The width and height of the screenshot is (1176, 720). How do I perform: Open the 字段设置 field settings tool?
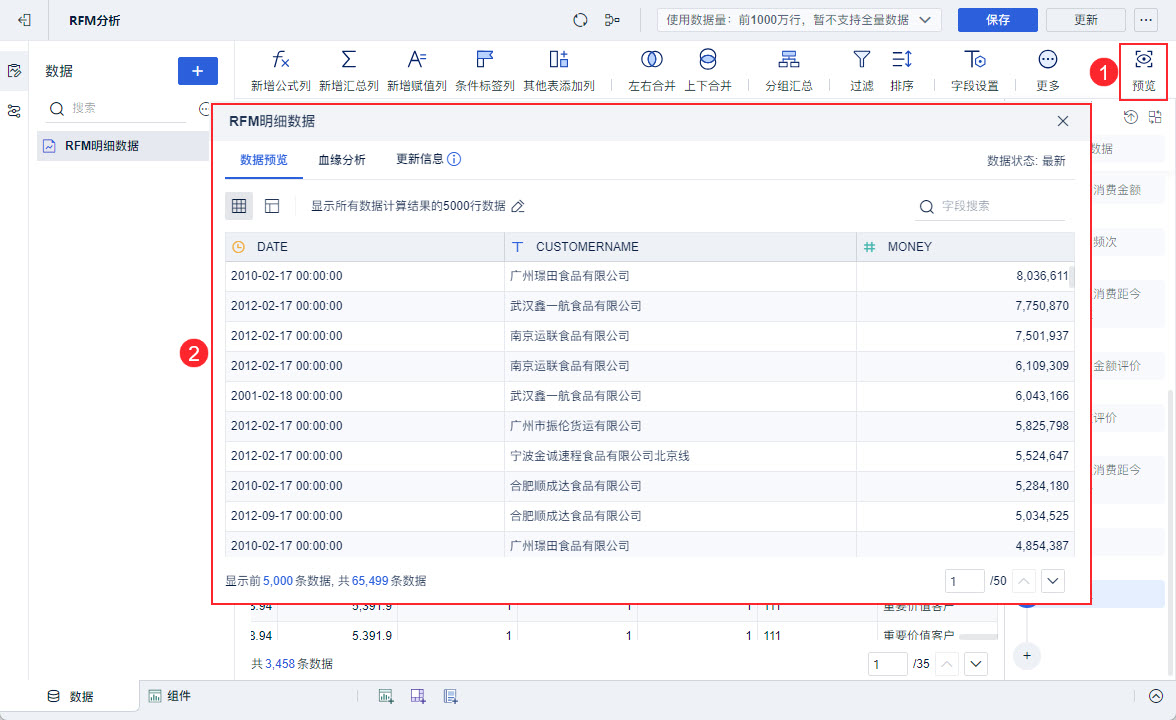pyautogui.click(x=974, y=60)
